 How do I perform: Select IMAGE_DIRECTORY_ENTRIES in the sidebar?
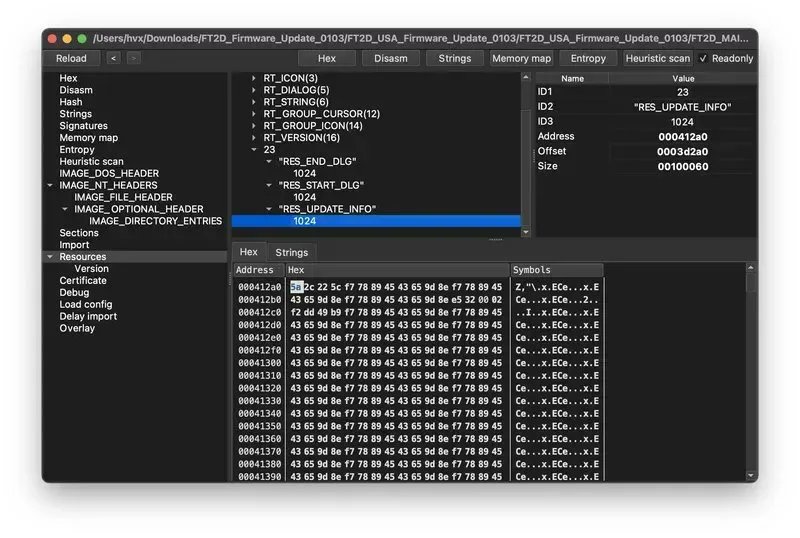pyautogui.click(x=156, y=221)
